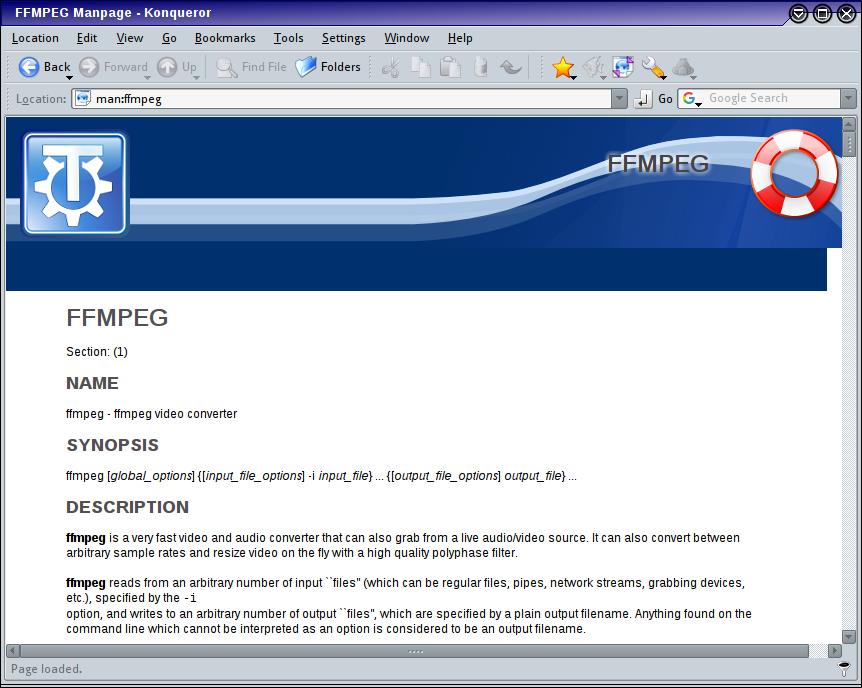The height and width of the screenshot is (688, 862).
Task: Click the vertical scrollbar down arrow
Action: tap(849, 637)
